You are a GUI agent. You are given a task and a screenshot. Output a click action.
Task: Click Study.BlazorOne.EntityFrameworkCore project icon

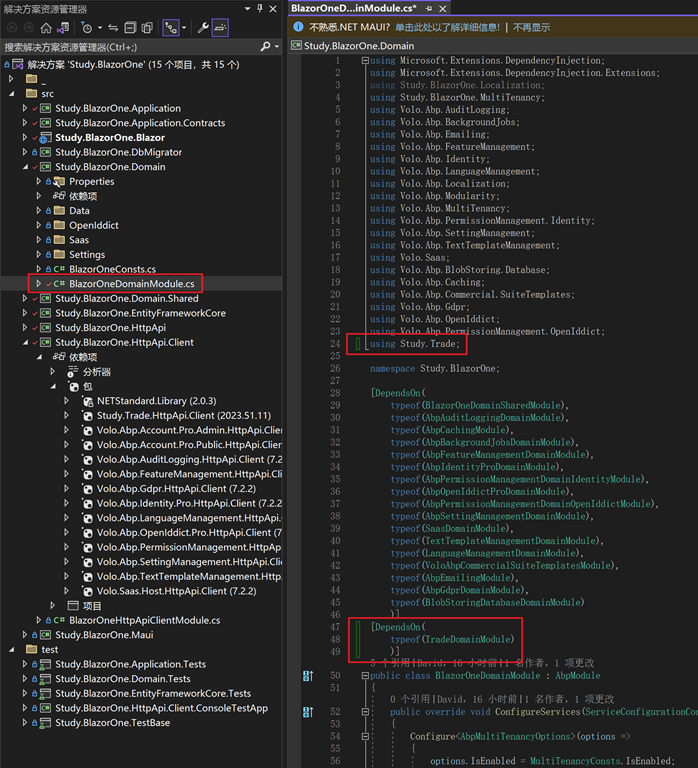click(x=46, y=313)
